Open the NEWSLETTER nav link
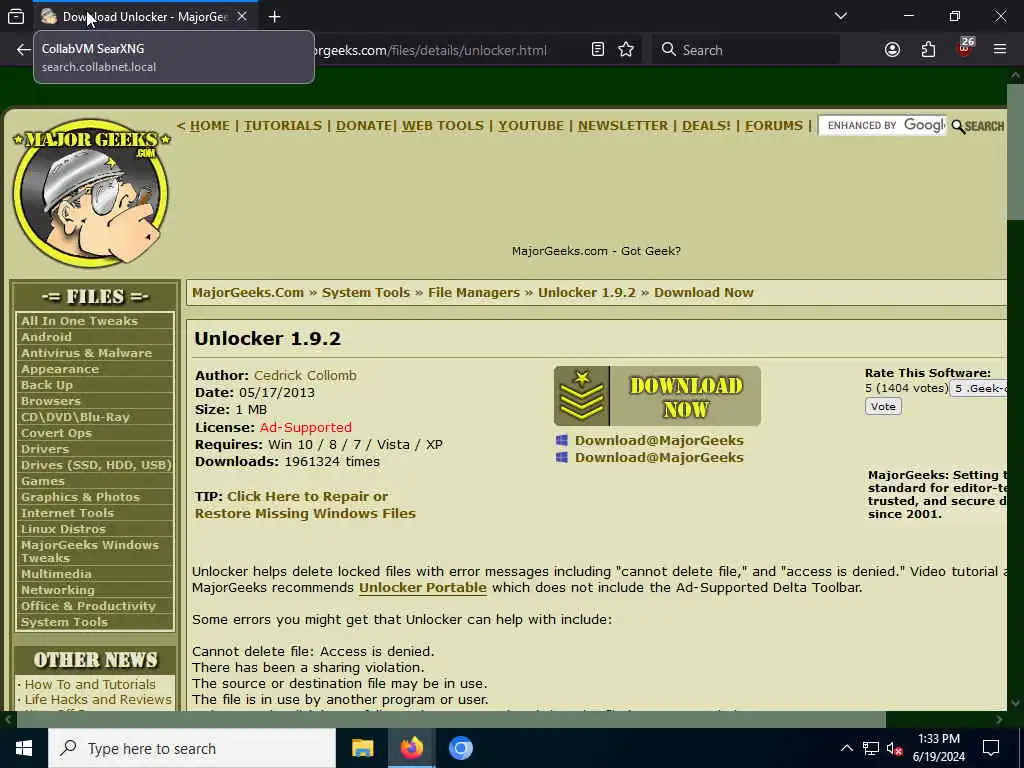 623,125
